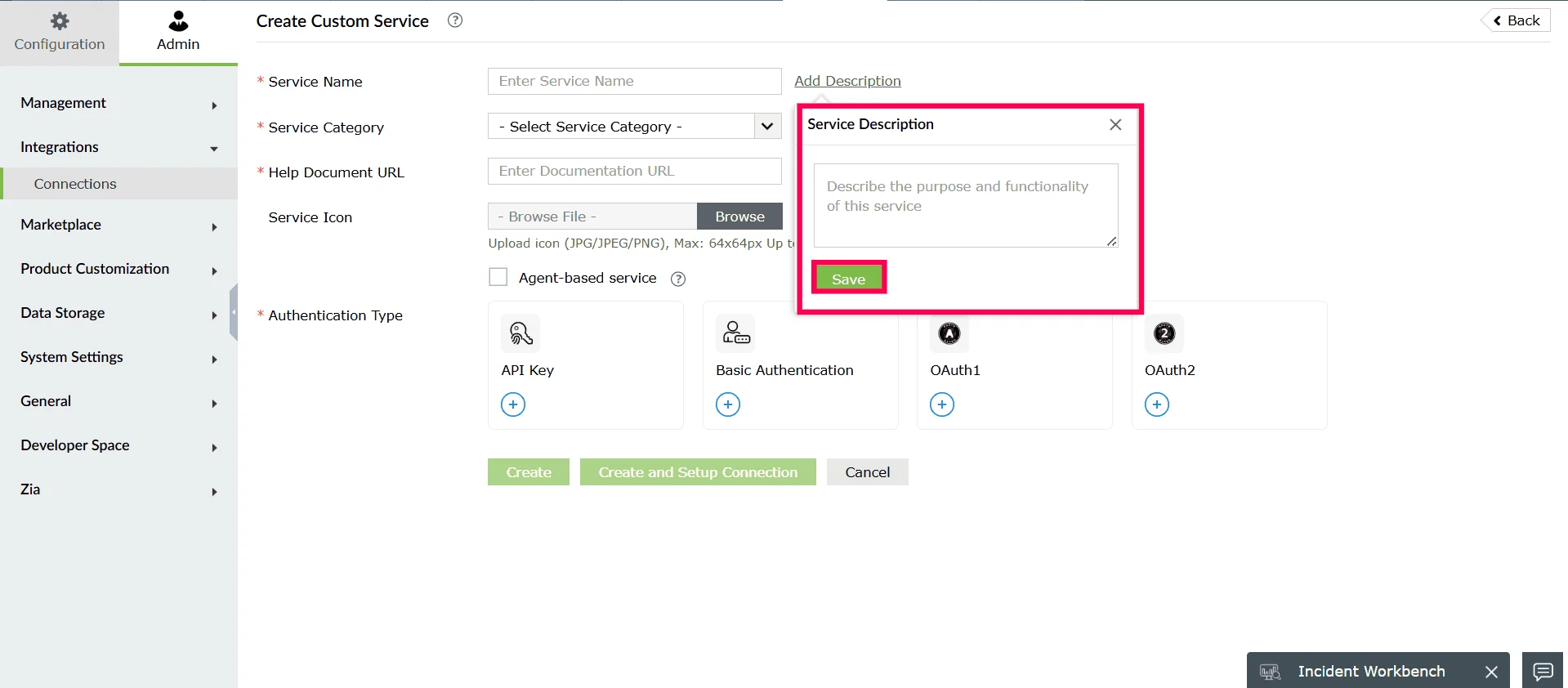This screenshot has width=1568, height=688.
Task: Expand the System Settings menu
Action: [118, 357]
